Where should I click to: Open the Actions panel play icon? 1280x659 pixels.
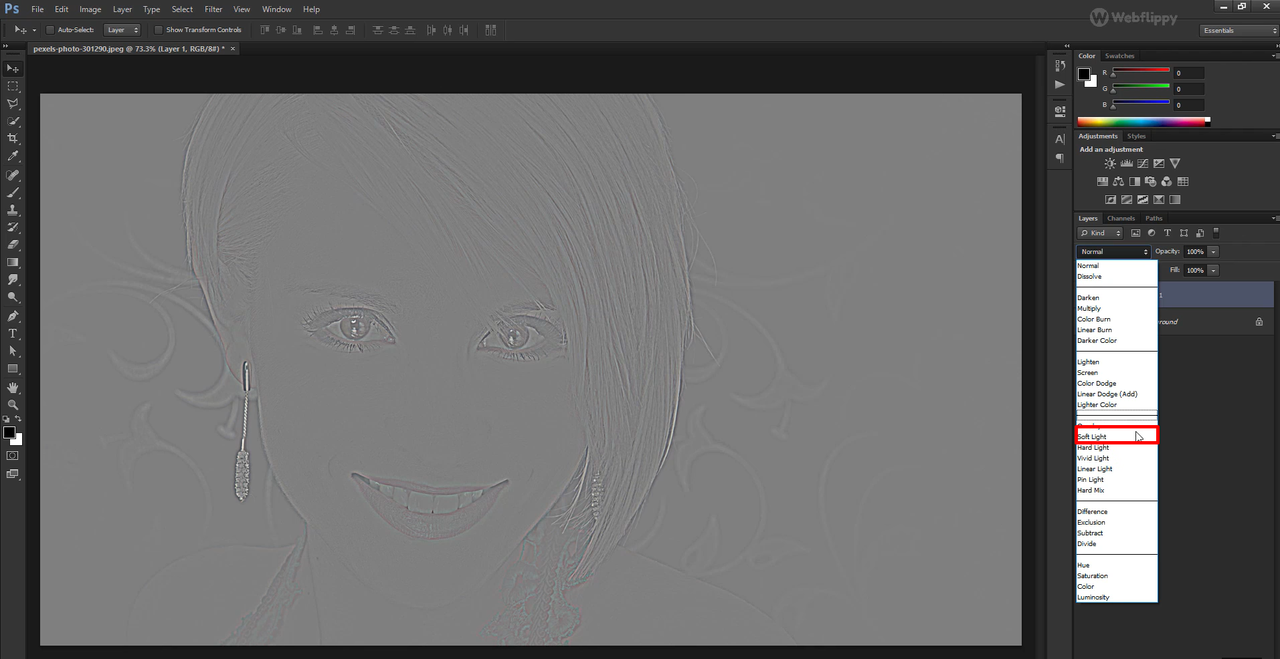pos(1060,85)
